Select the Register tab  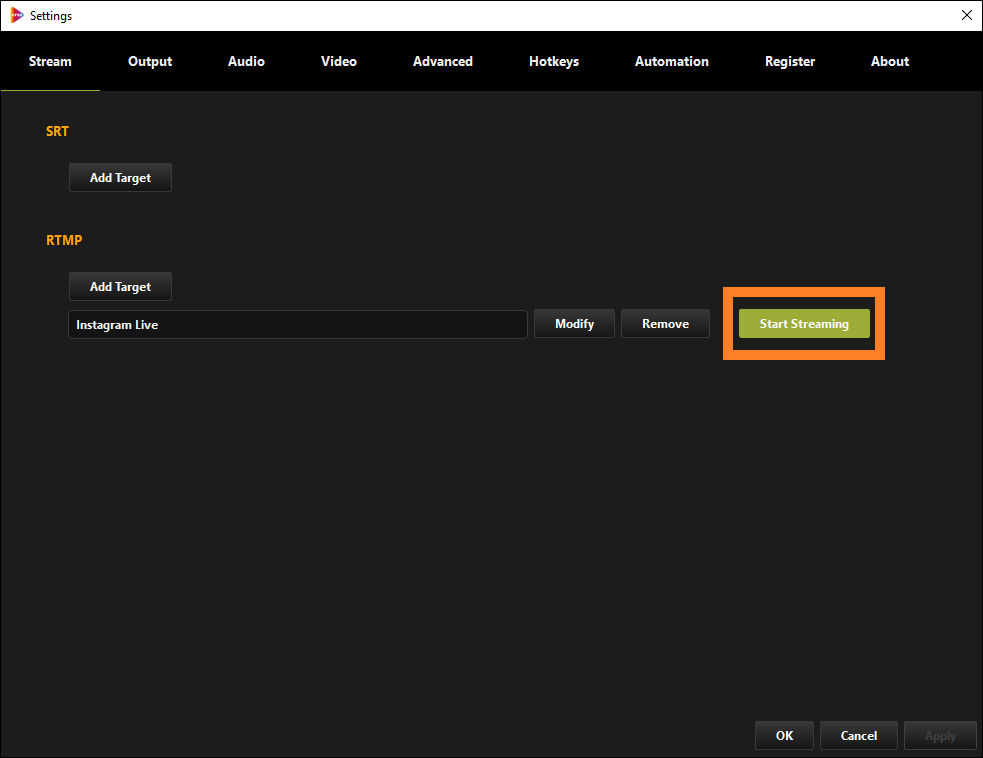click(789, 61)
